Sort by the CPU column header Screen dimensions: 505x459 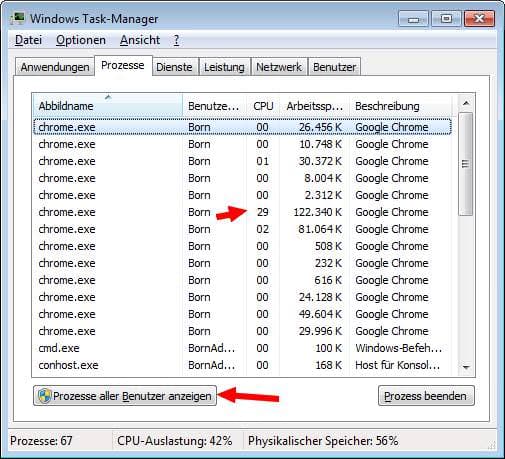(263, 106)
